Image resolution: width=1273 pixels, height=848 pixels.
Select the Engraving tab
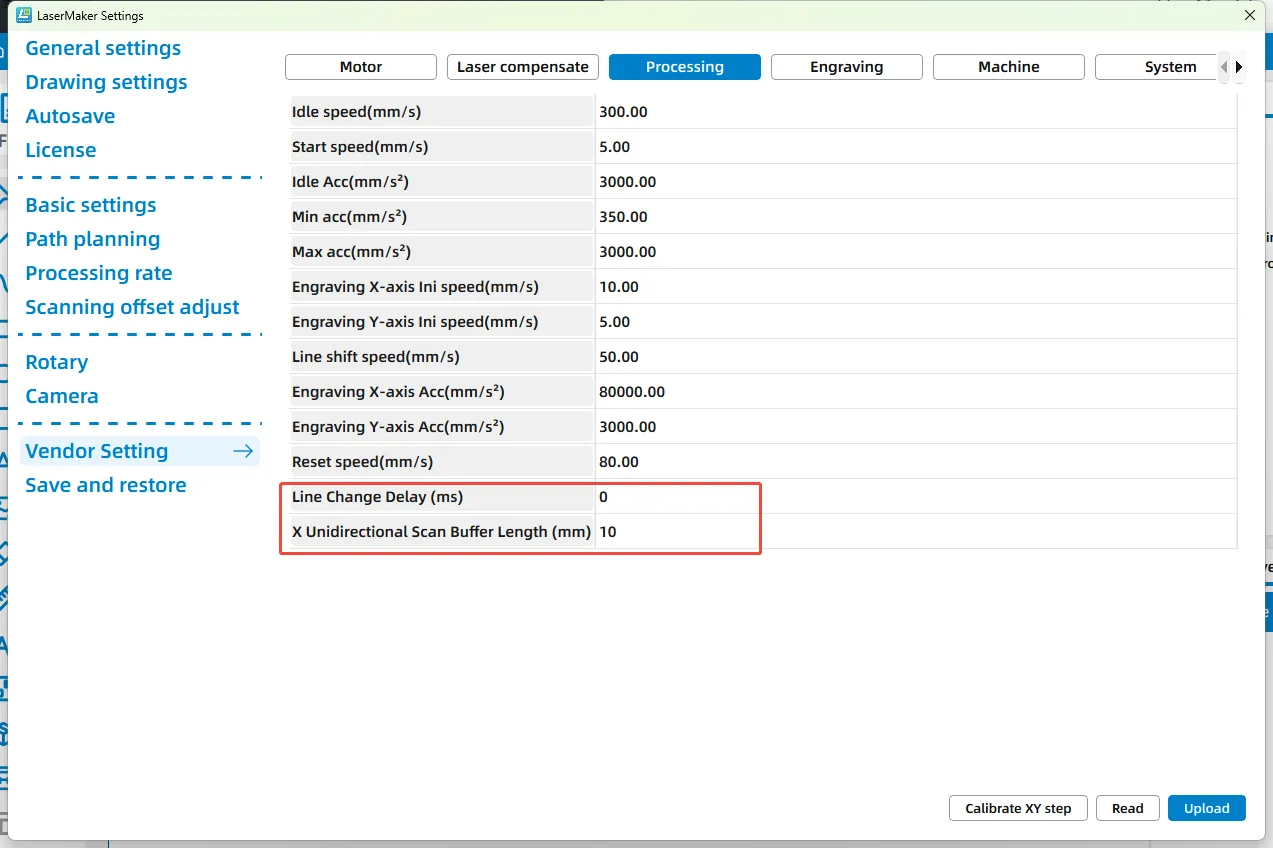pyautogui.click(x=847, y=67)
